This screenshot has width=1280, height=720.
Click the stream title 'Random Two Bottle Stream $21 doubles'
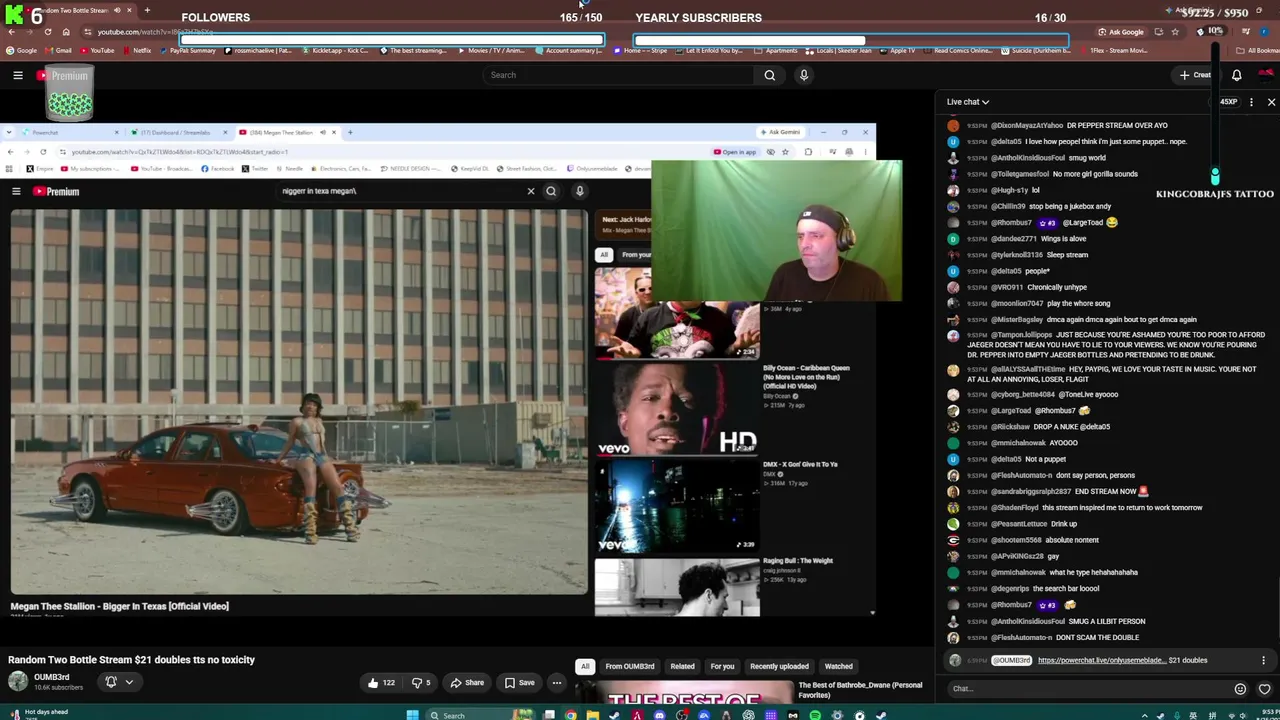pyautogui.click(x=131, y=660)
